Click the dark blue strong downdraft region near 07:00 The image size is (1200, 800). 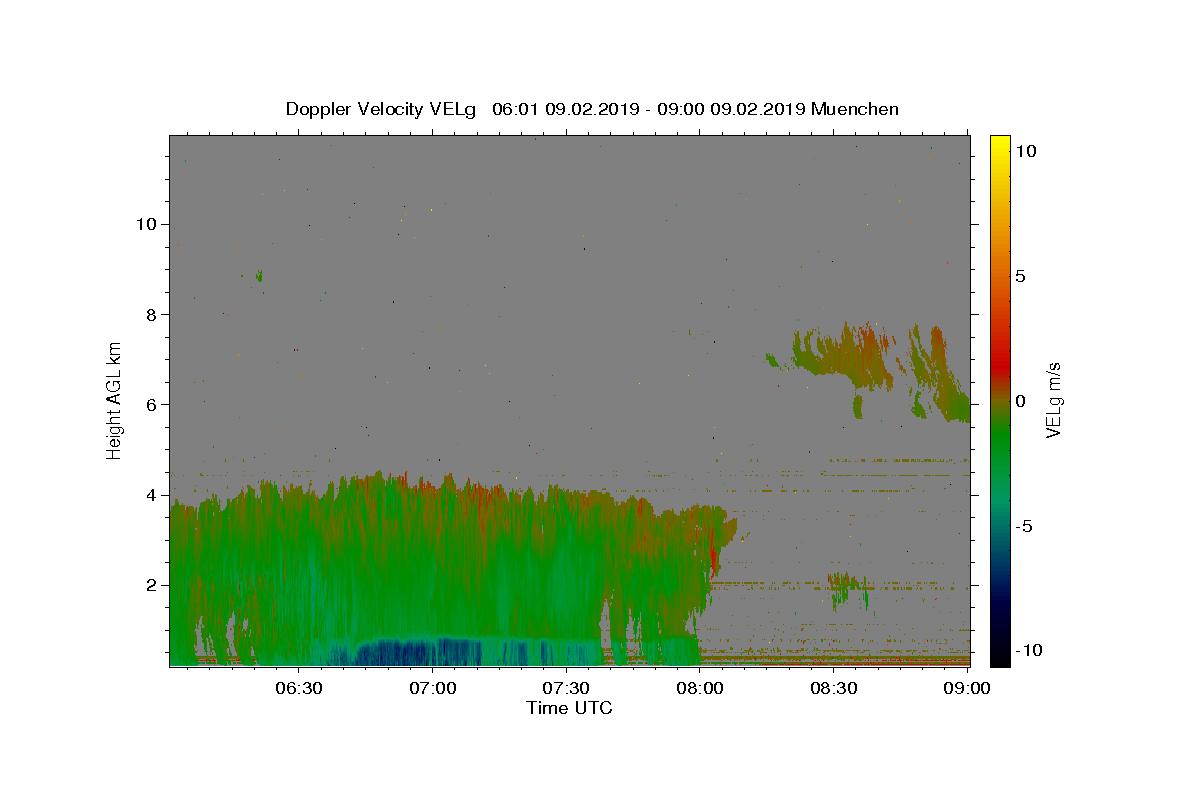420,654
